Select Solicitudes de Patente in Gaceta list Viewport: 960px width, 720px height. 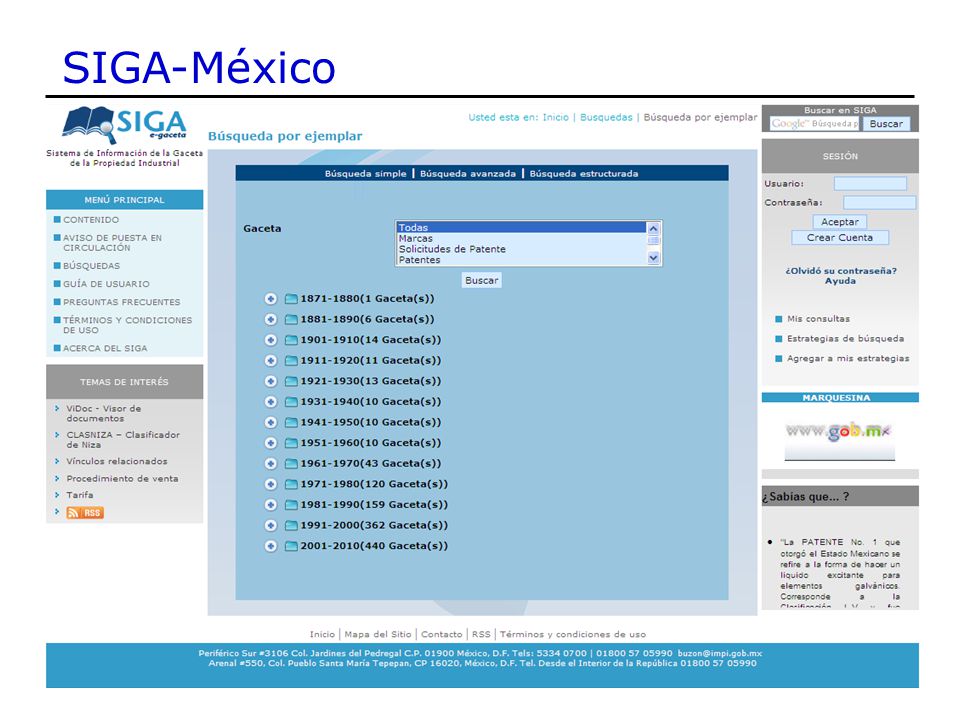coord(521,249)
